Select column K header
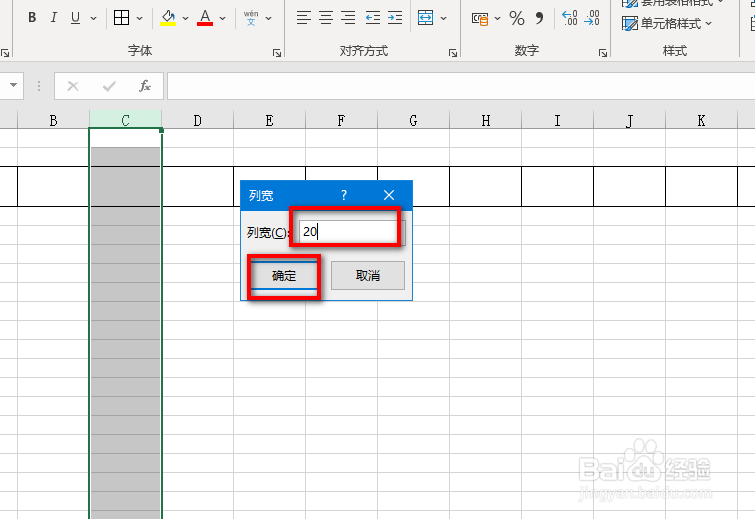755x519 pixels. (701, 120)
